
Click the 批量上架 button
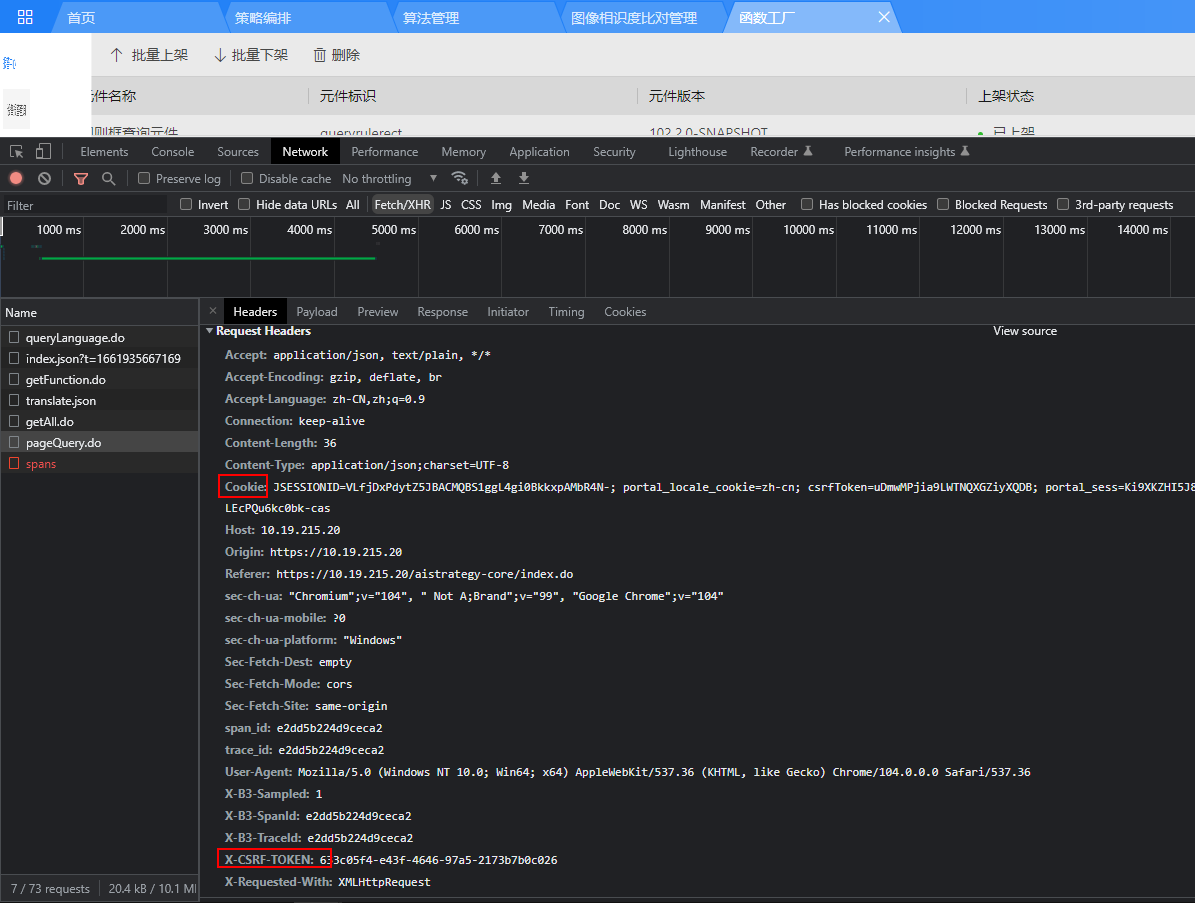pos(149,55)
